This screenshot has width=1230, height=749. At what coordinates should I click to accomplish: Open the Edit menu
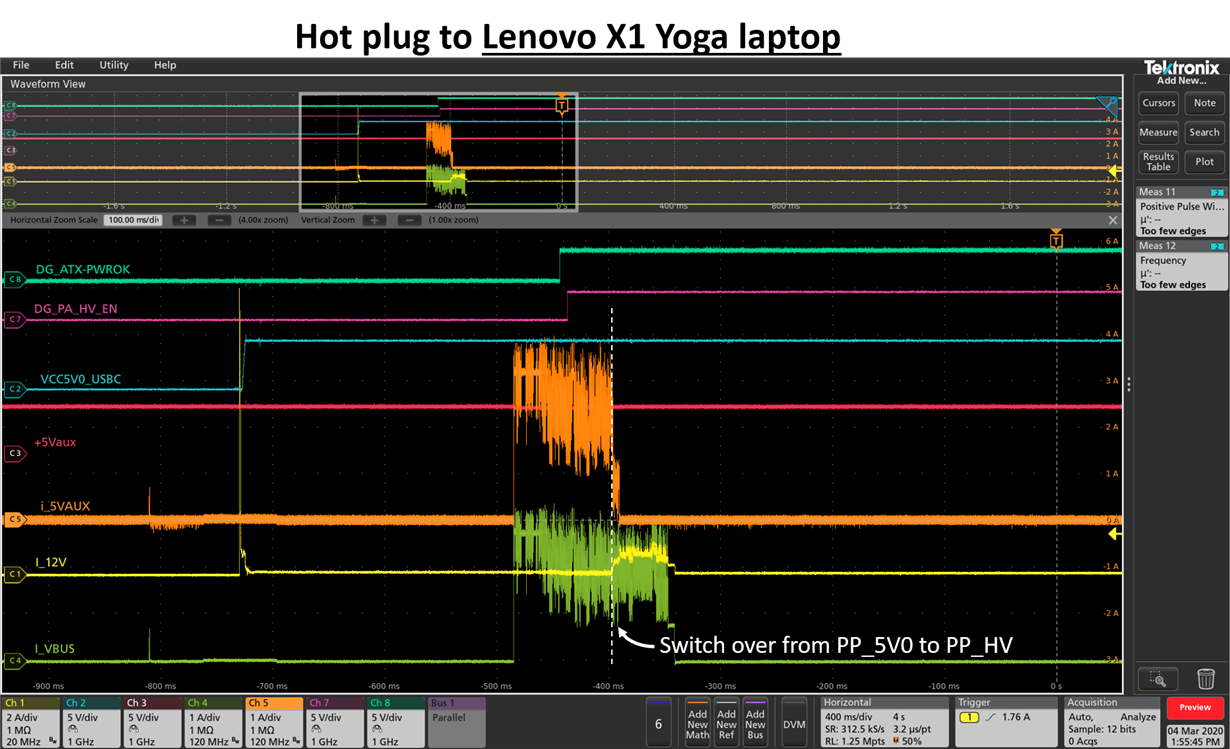point(64,65)
